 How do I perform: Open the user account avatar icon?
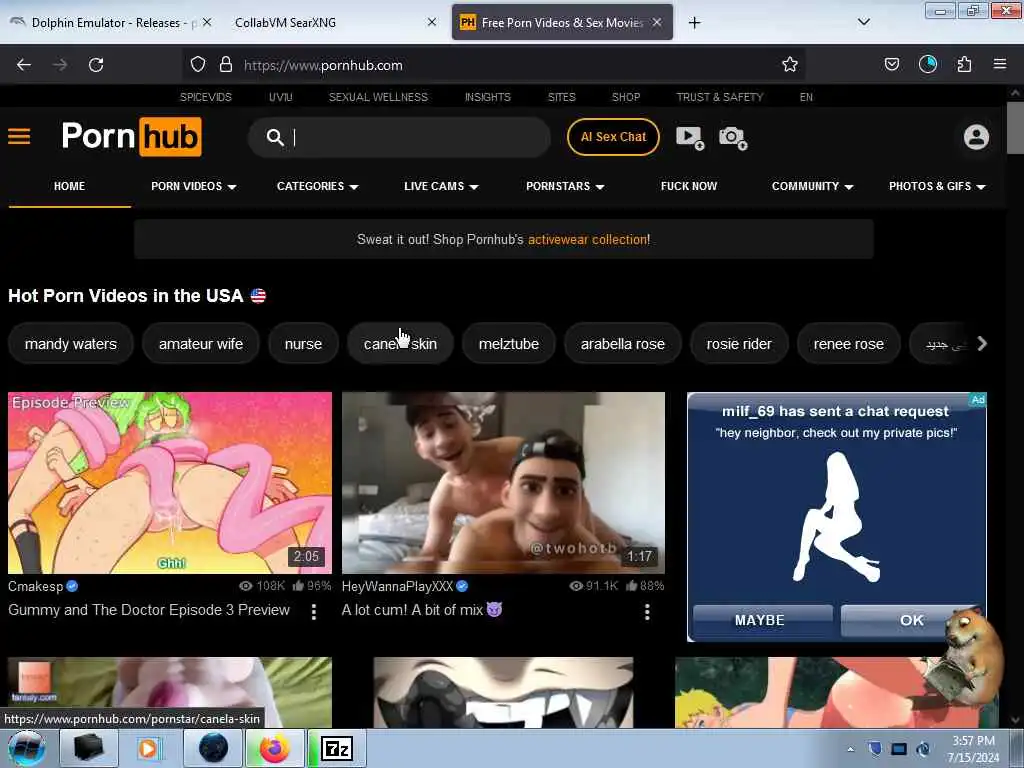[x=976, y=137]
